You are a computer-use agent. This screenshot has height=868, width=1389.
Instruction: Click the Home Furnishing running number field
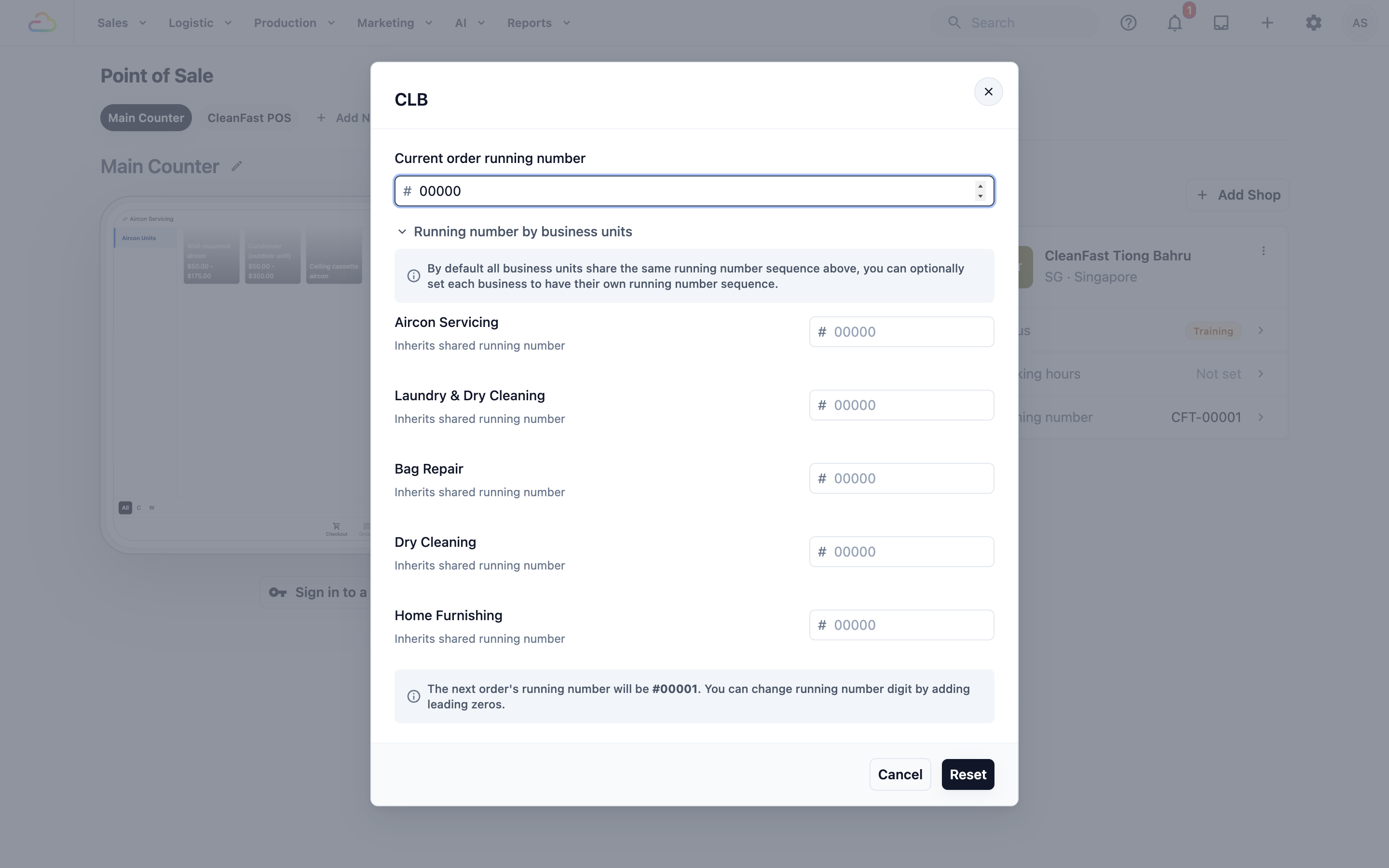pyautogui.click(x=901, y=625)
